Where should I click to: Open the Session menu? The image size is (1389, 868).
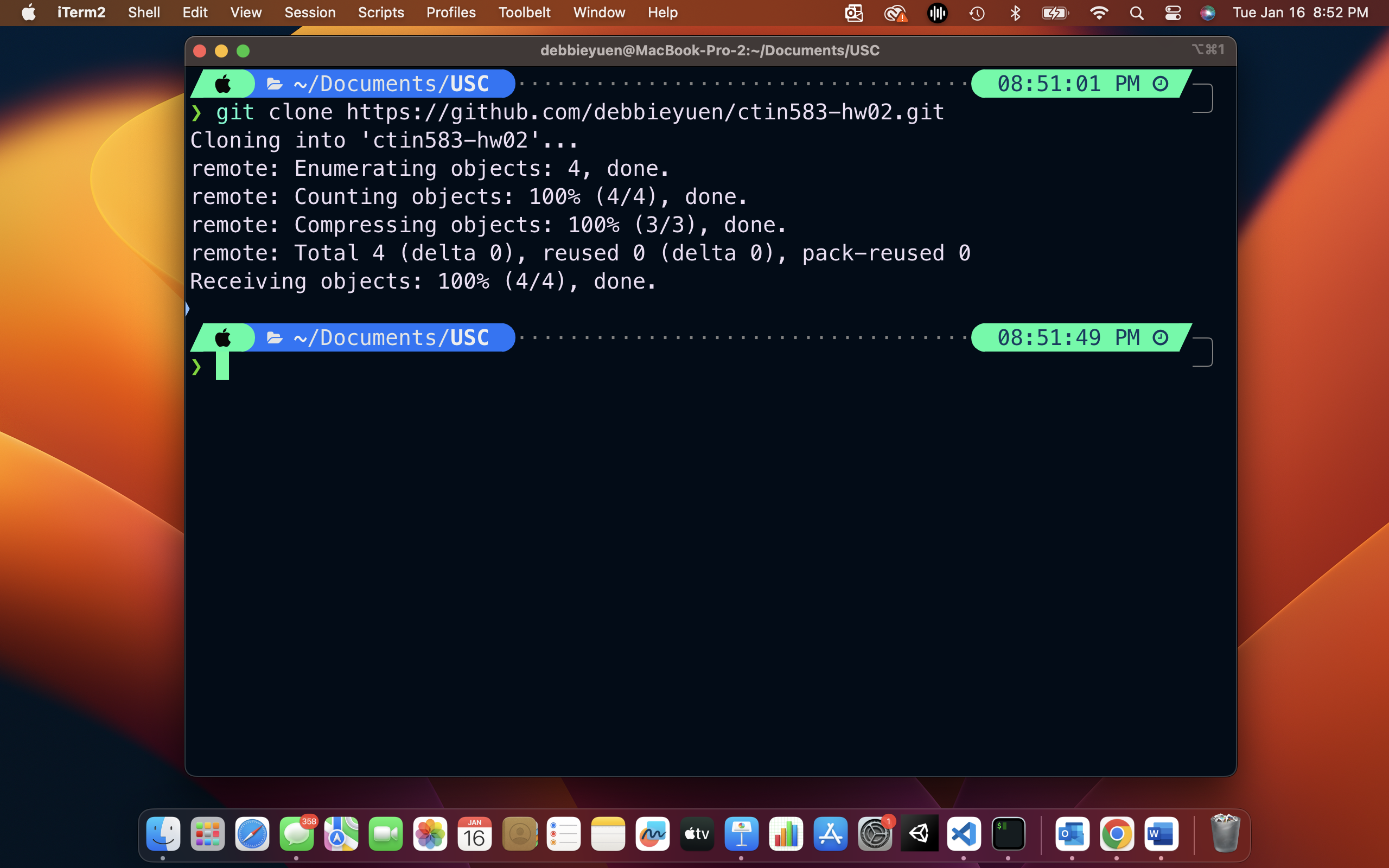310,12
